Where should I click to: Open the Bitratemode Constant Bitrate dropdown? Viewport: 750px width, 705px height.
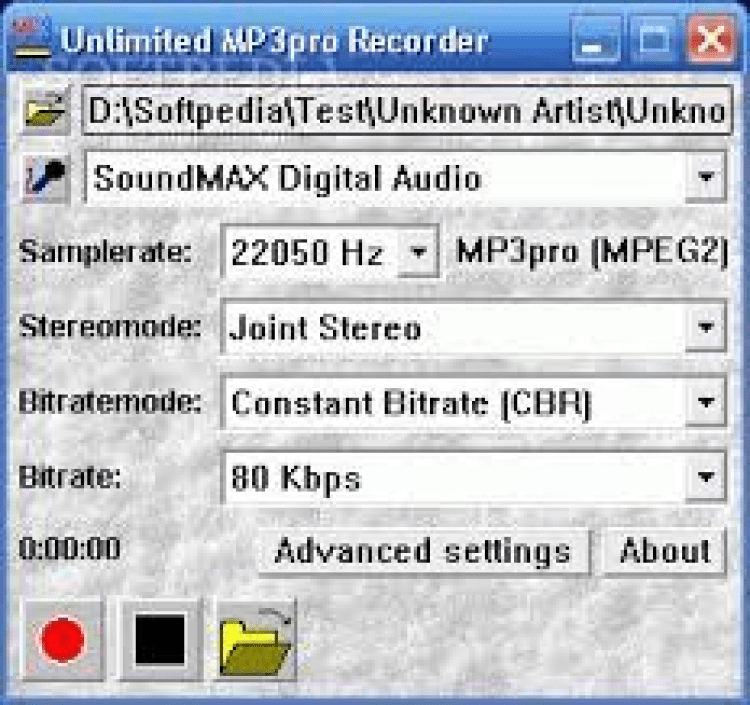tap(474, 402)
